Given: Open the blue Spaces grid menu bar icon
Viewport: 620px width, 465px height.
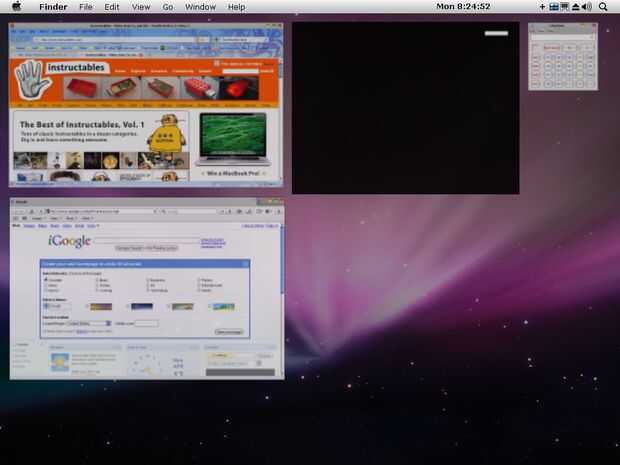Looking at the screenshot, I should pyautogui.click(x=554, y=7).
